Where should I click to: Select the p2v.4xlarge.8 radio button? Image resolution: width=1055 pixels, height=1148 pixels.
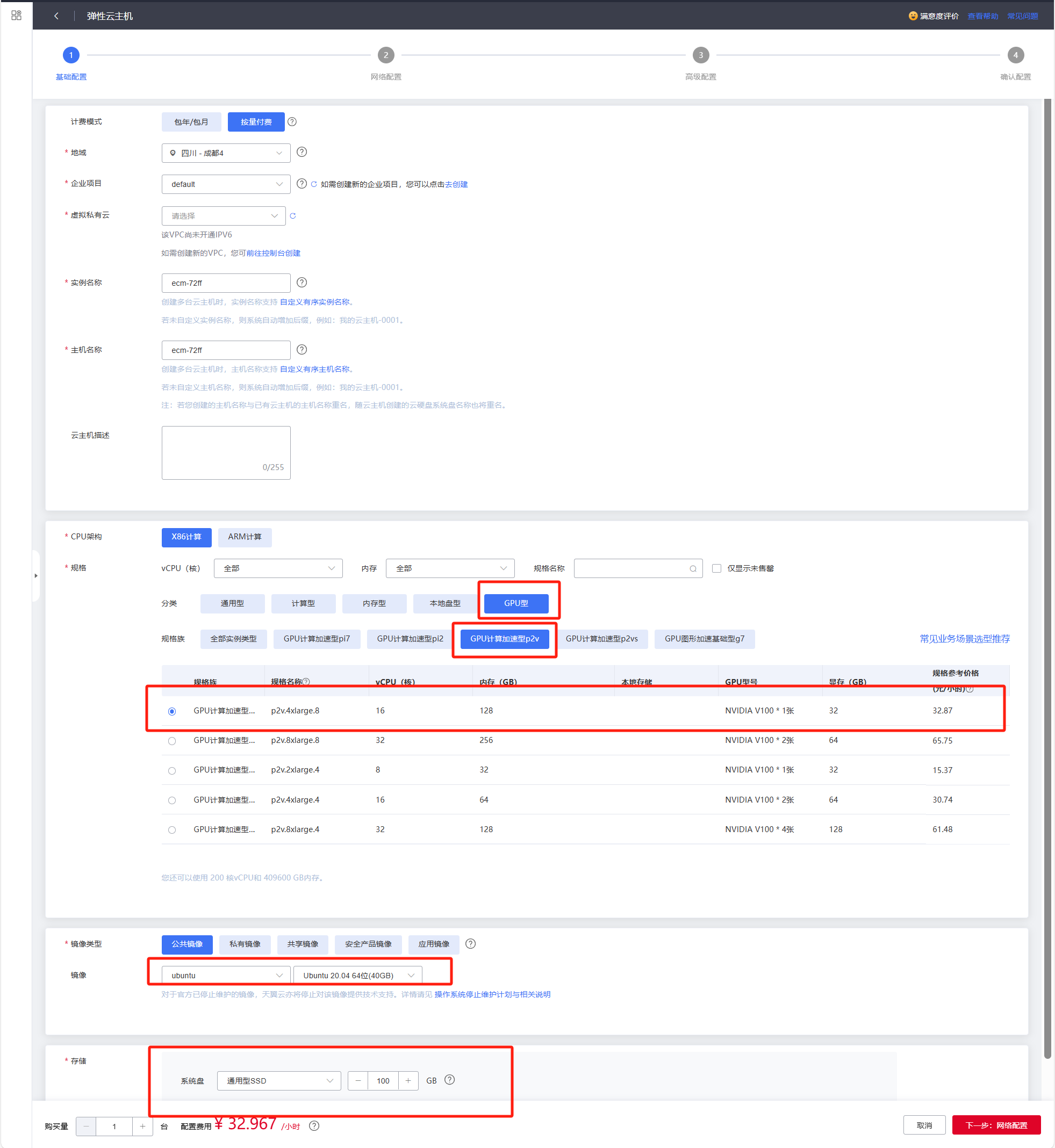(172, 711)
